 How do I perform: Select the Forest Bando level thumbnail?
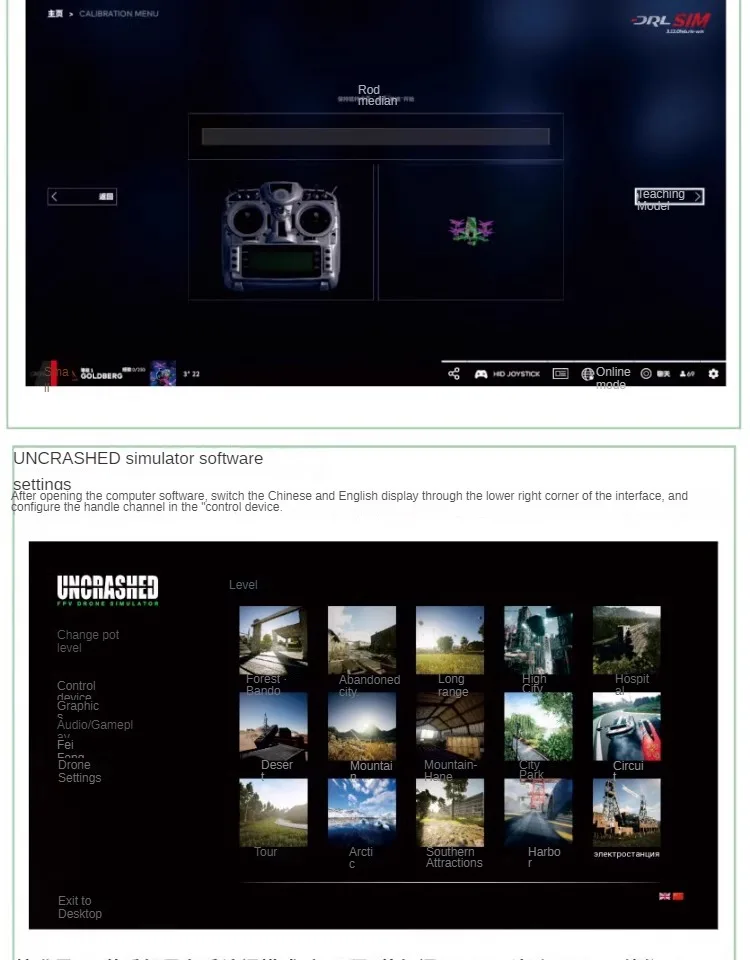[x=273, y=640]
